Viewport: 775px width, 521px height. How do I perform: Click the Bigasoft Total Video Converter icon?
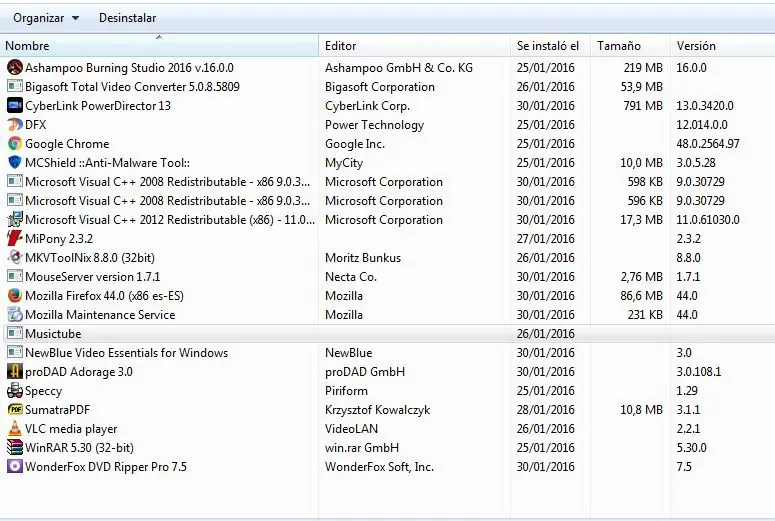(x=15, y=87)
